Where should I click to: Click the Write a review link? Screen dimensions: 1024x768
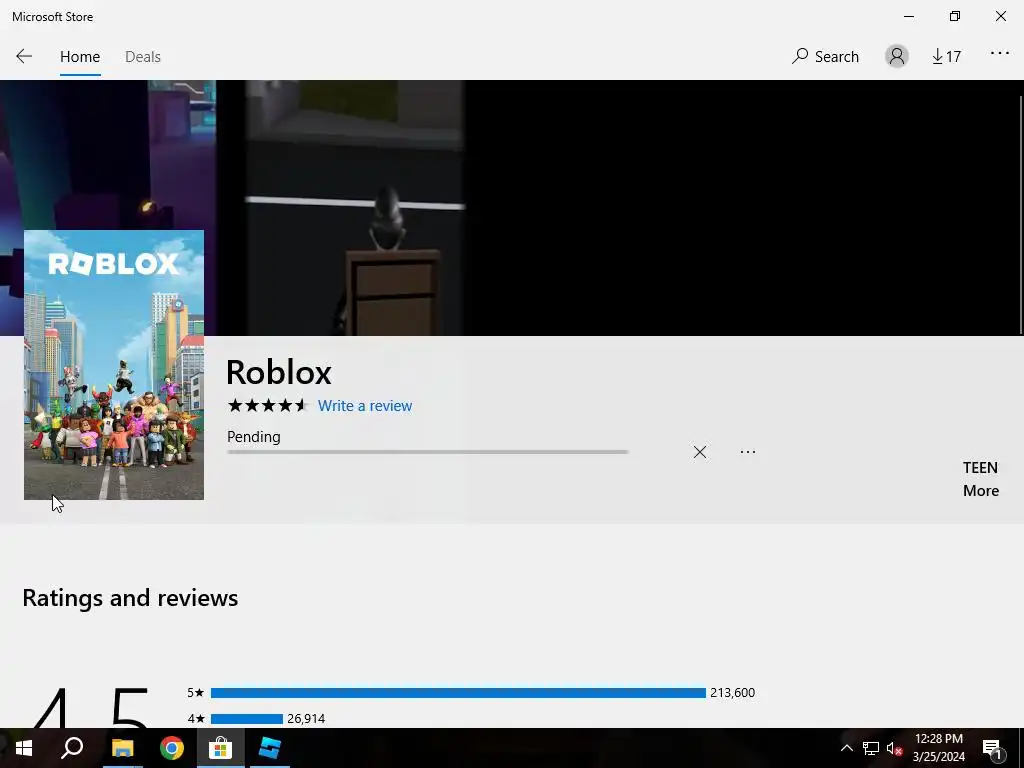tap(365, 406)
